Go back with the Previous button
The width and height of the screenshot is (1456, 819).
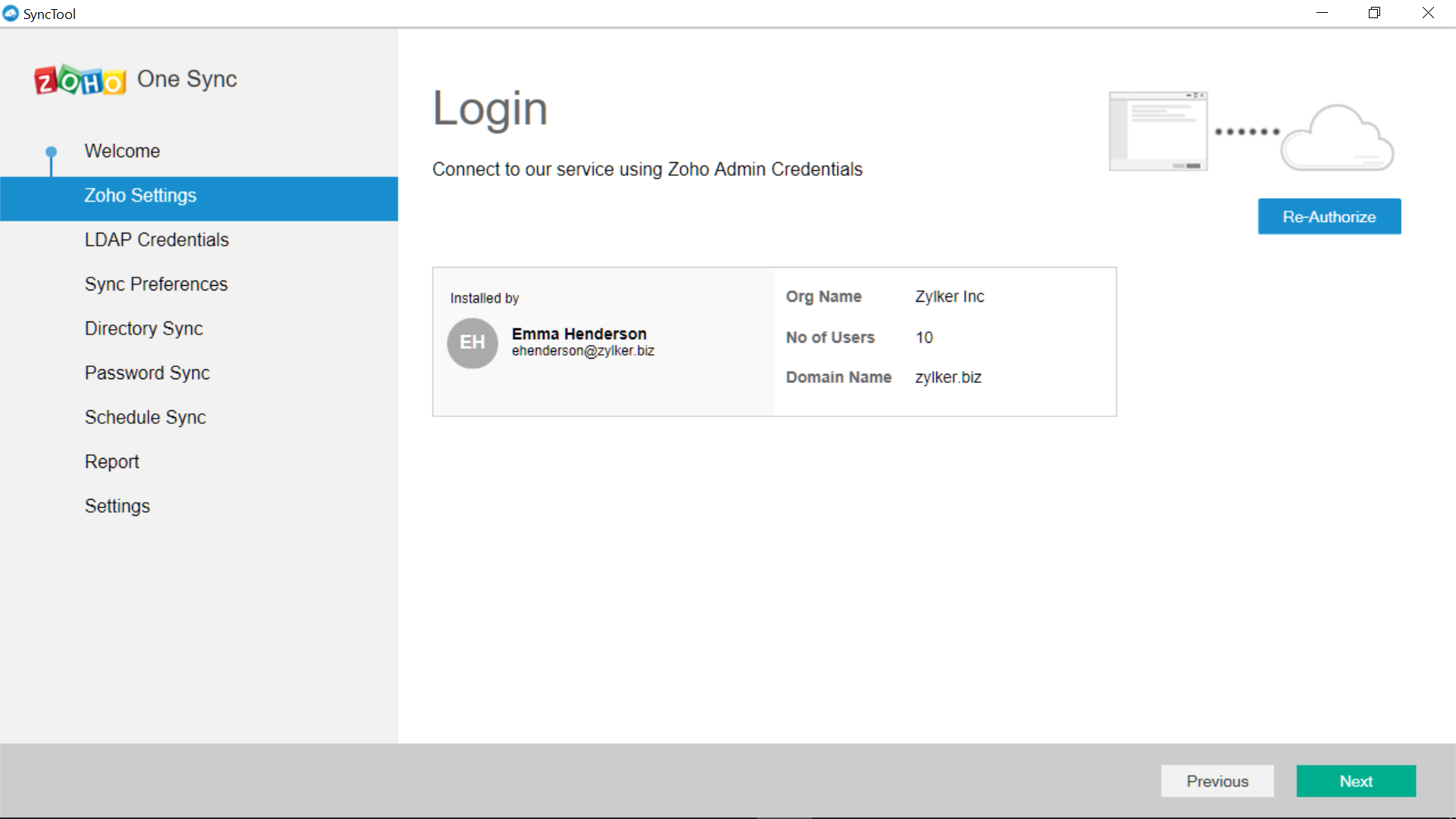pyautogui.click(x=1217, y=781)
